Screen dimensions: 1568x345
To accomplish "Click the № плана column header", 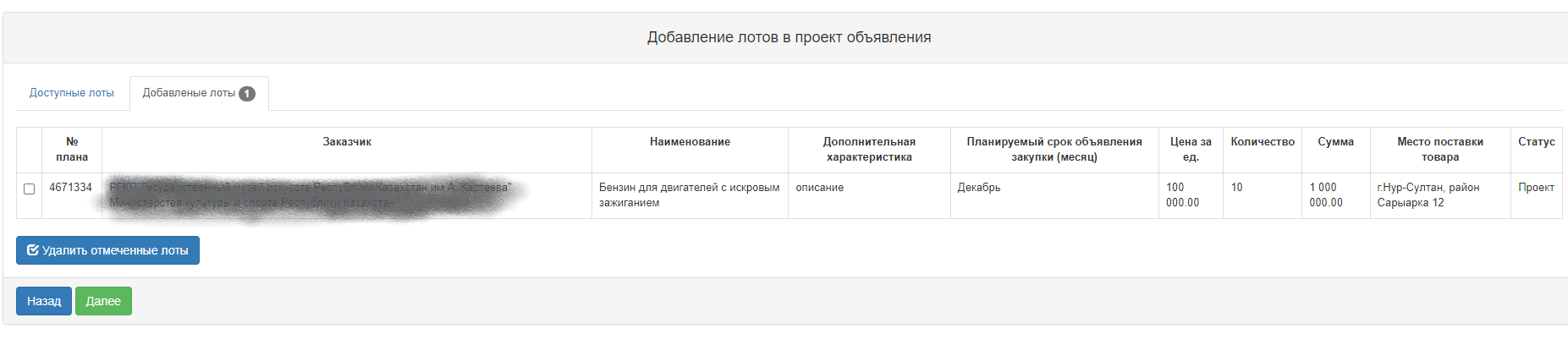I will coord(72,150).
